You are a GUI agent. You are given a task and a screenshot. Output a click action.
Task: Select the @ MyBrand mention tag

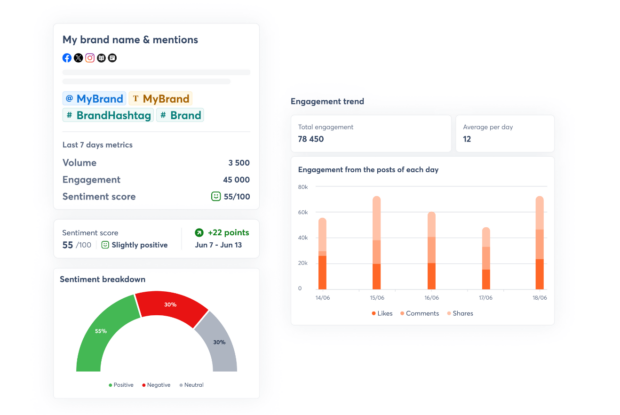click(x=94, y=99)
